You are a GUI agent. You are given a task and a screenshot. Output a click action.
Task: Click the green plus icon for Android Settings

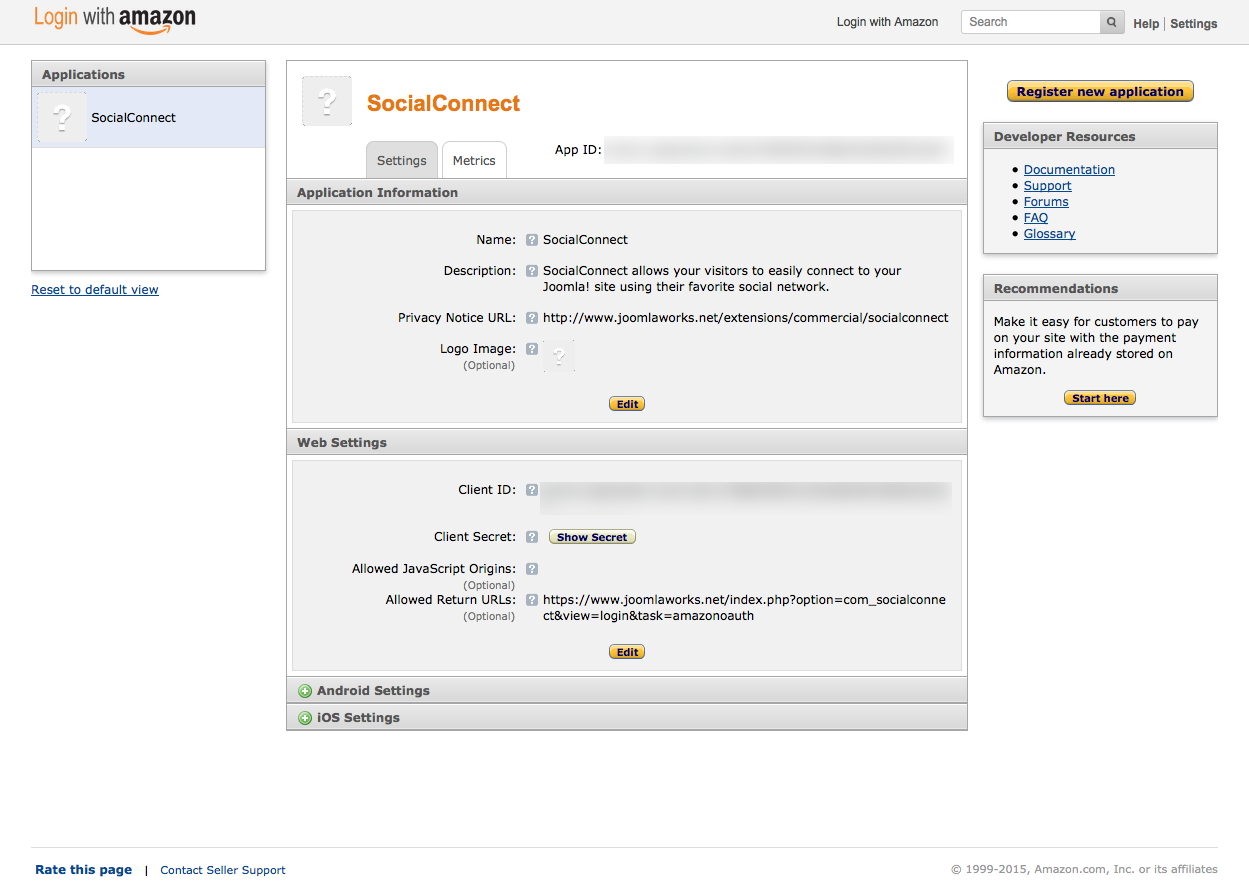(x=305, y=691)
